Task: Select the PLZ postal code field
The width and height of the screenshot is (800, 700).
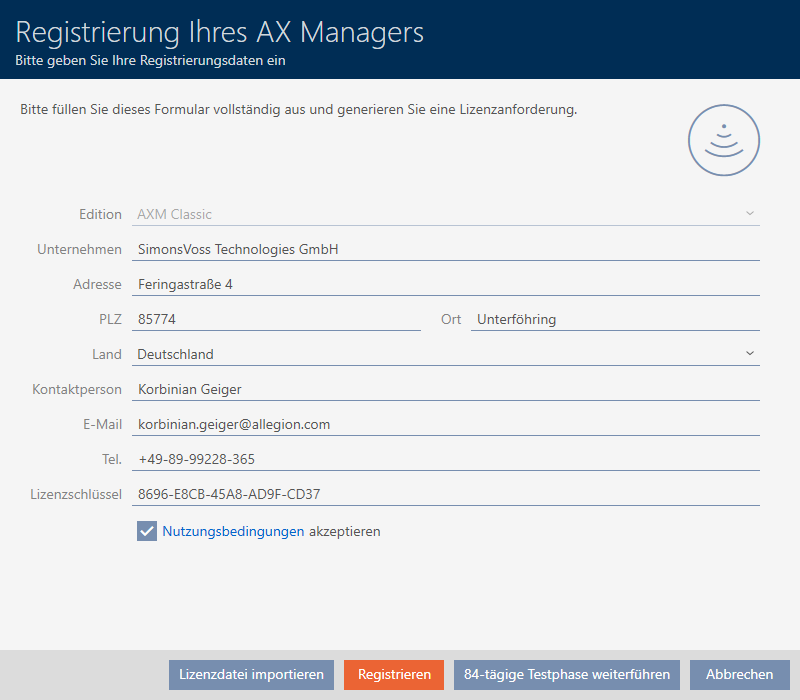Action: pyautogui.click(x=276, y=319)
